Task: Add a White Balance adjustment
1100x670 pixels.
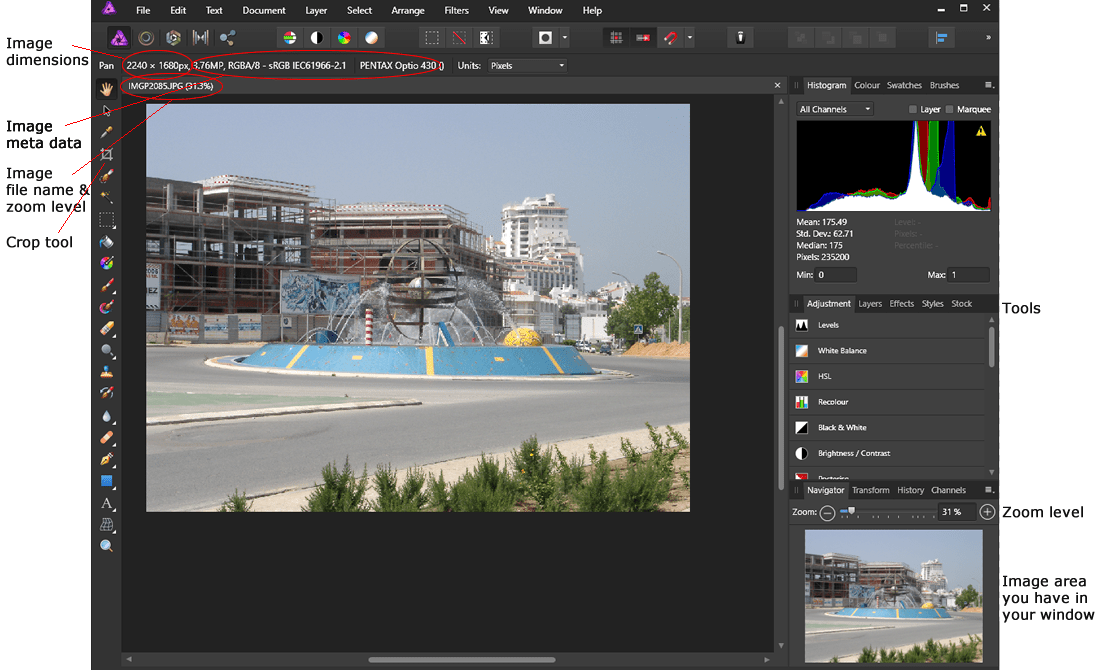Action: [889, 351]
